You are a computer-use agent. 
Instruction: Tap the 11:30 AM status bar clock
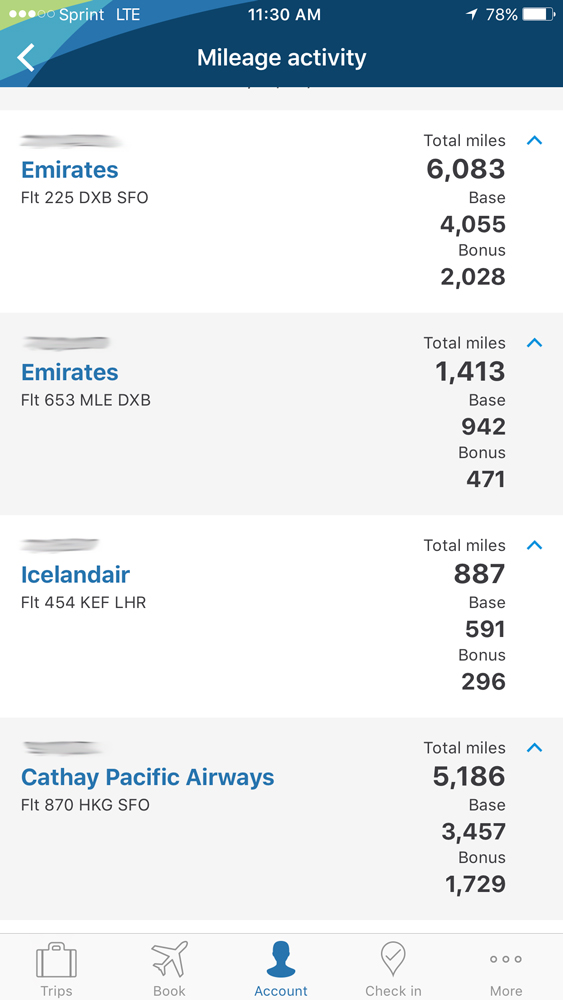coord(284,15)
